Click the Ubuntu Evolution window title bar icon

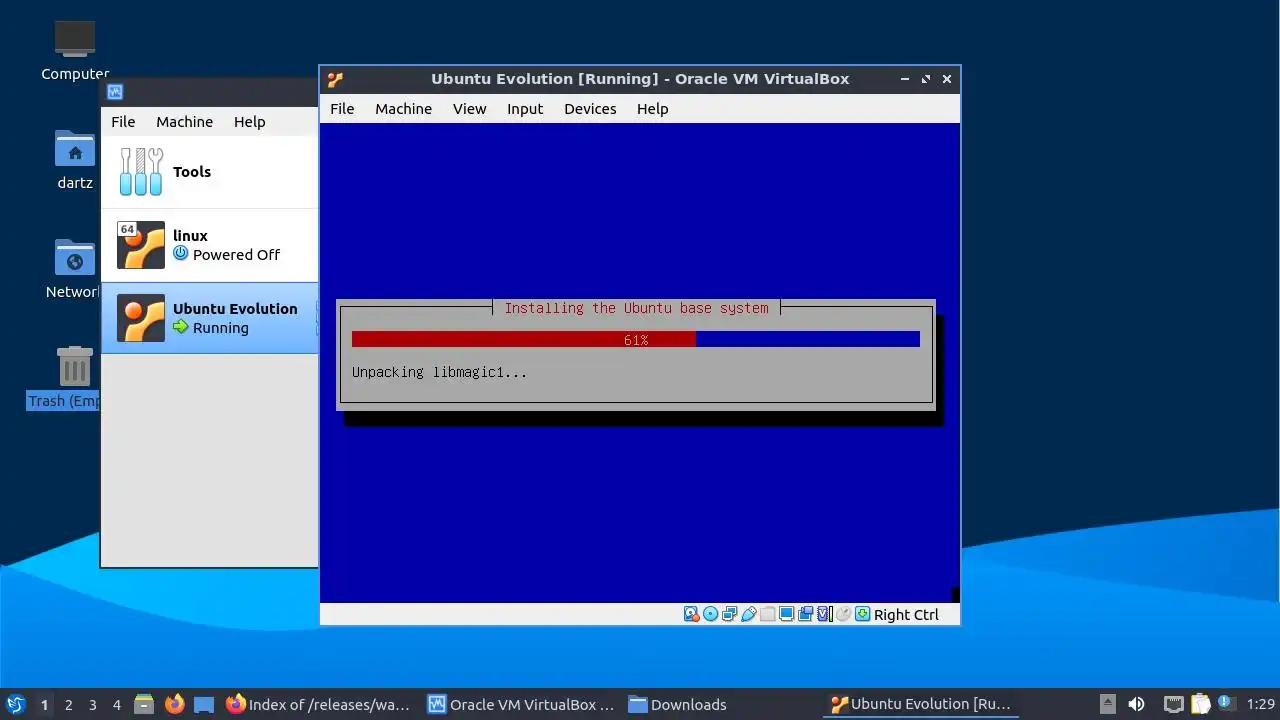point(336,79)
